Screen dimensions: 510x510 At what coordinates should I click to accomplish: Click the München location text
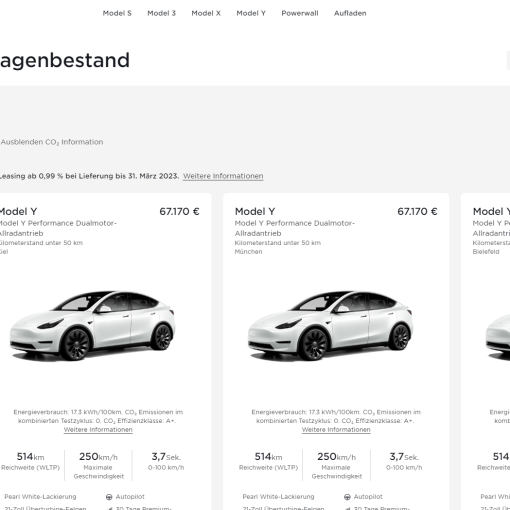click(x=248, y=252)
